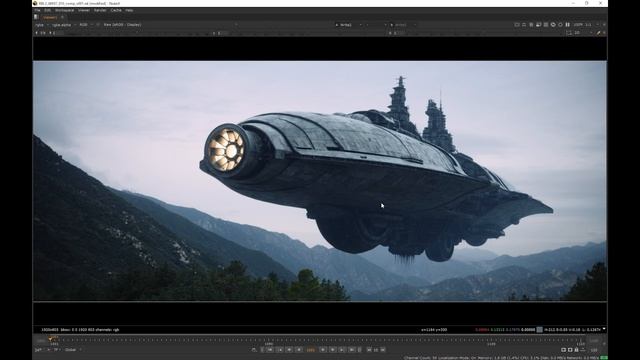This screenshot has width=640, height=360.
Task: Open the Edit menu
Action: coord(48,10)
